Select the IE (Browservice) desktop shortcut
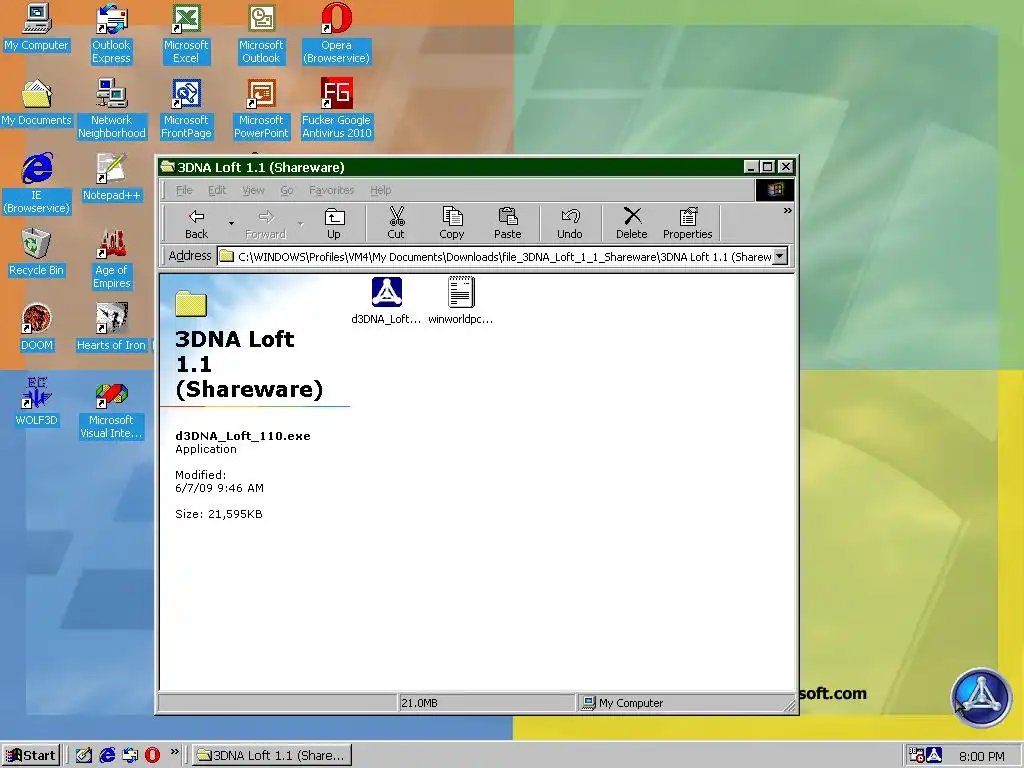 coord(37,184)
